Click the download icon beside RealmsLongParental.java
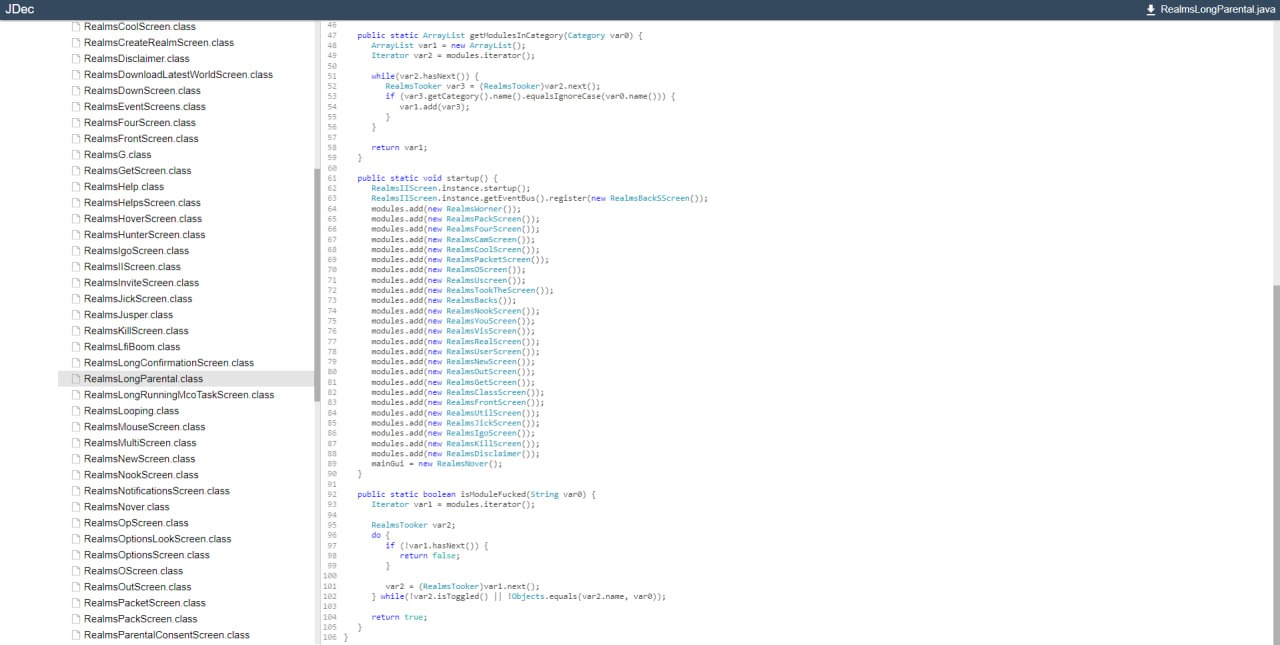The height and width of the screenshot is (645, 1280). pos(1151,10)
